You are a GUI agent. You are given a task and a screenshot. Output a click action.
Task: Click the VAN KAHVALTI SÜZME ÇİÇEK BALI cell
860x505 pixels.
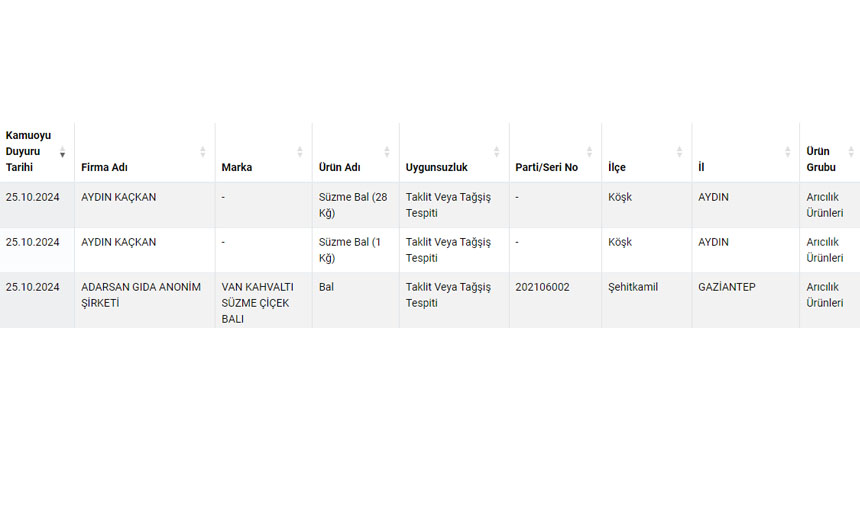coord(257,302)
